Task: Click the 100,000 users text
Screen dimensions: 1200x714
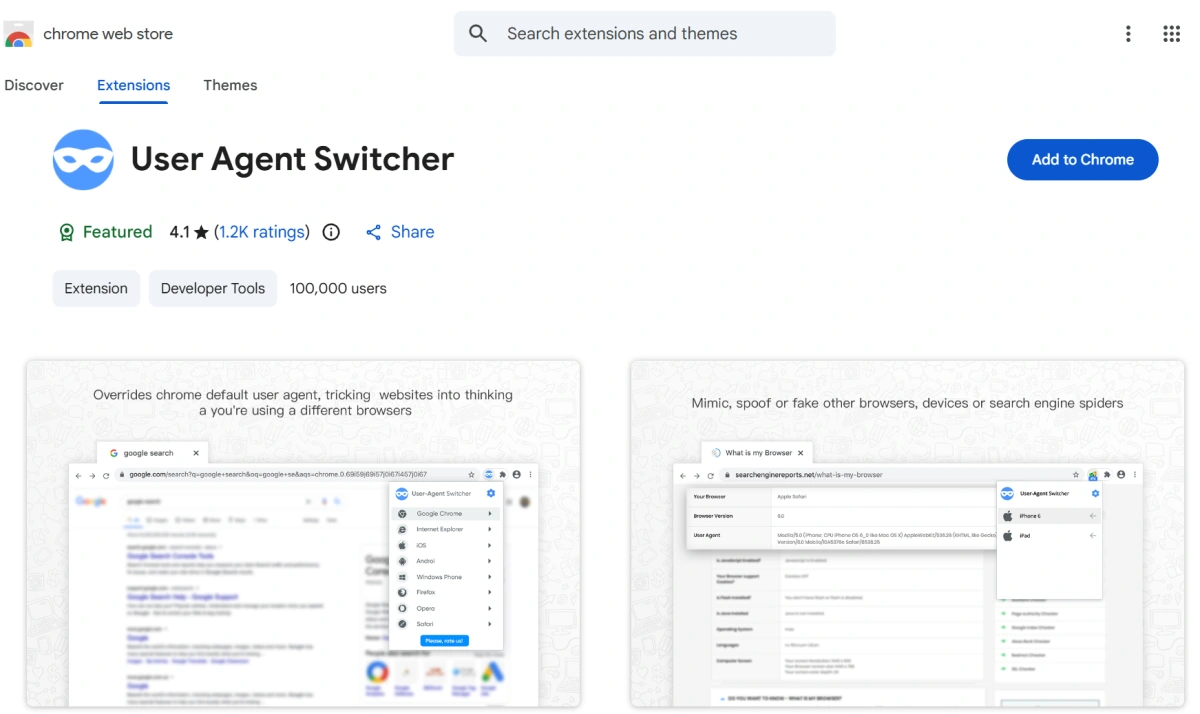Action: coord(338,288)
